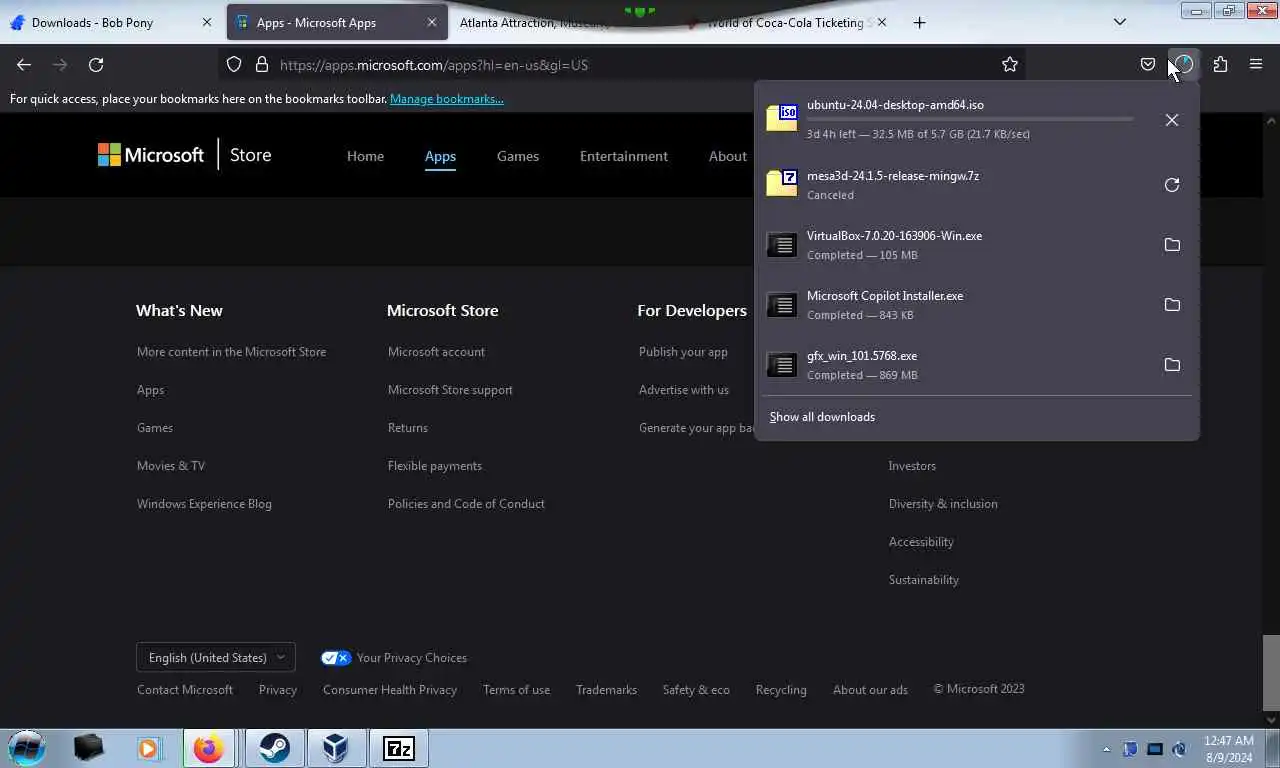Open the Sustainability footer link

click(x=924, y=580)
